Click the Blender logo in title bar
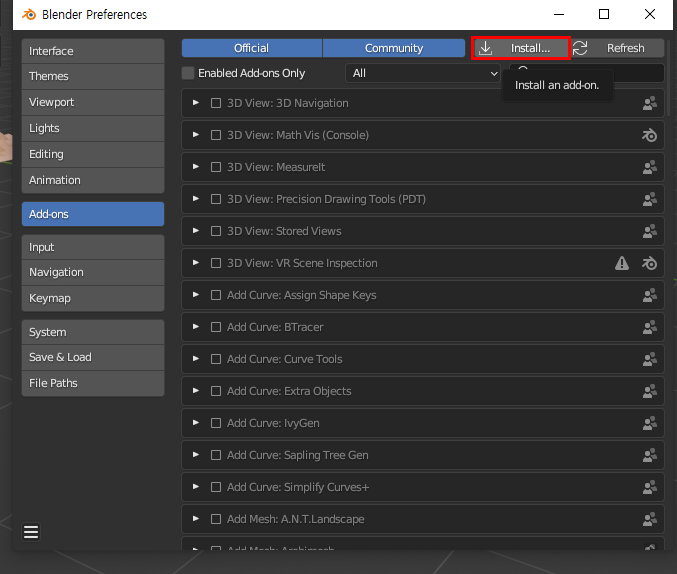677x574 pixels. point(29,14)
